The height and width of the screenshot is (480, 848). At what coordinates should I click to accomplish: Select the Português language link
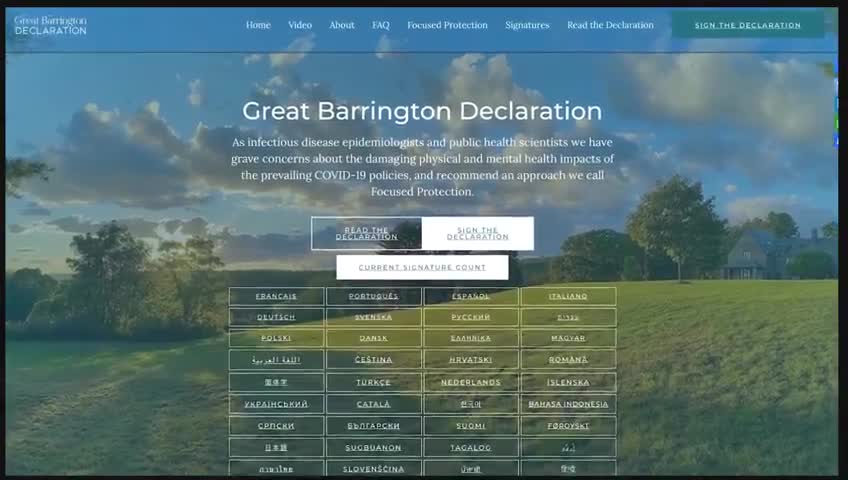pyautogui.click(x=374, y=296)
